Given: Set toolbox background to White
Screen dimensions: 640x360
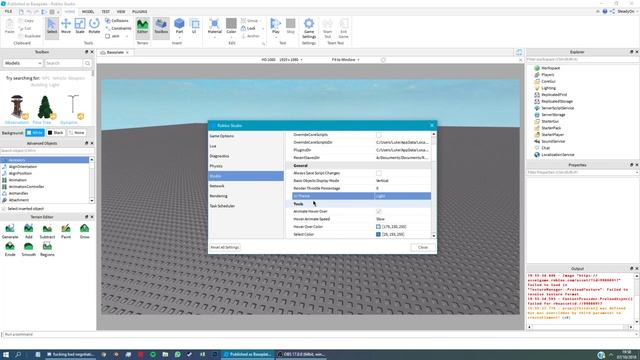Looking at the screenshot, I should 35,133.
